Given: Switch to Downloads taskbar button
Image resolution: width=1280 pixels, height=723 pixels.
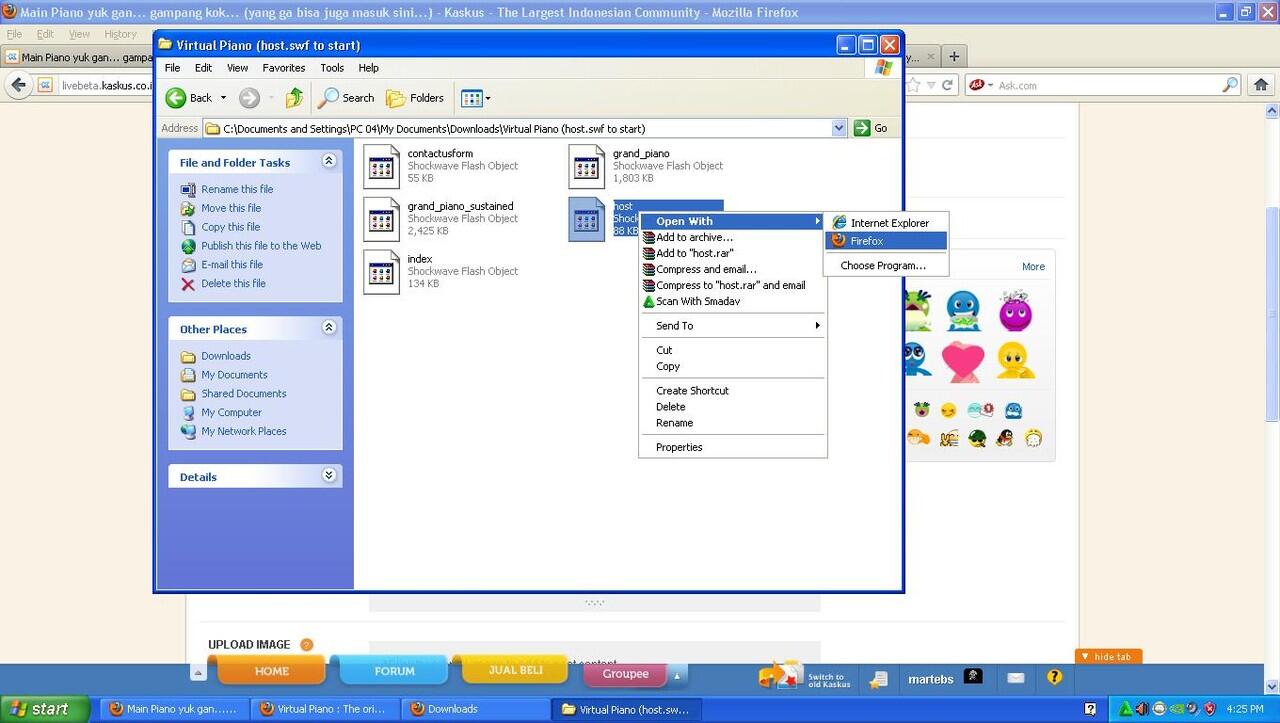Looking at the screenshot, I should pyautogui.click(x=475, y=709).
